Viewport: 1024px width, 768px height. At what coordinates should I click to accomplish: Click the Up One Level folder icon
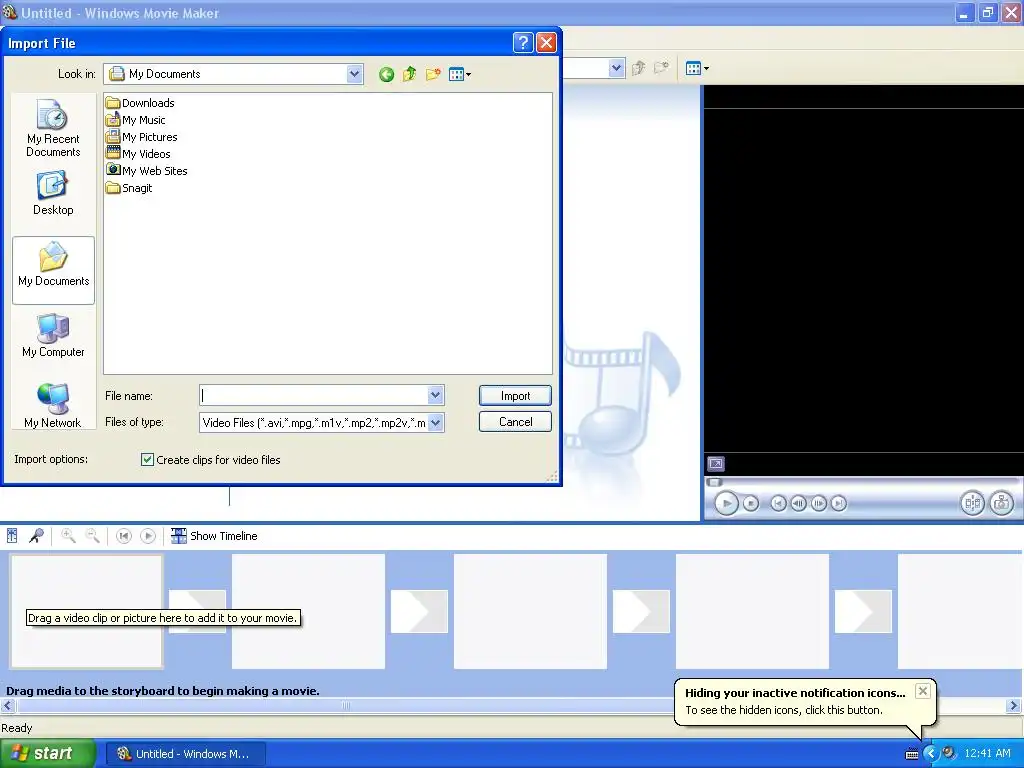pyautogui.click(x=409, y=74)
